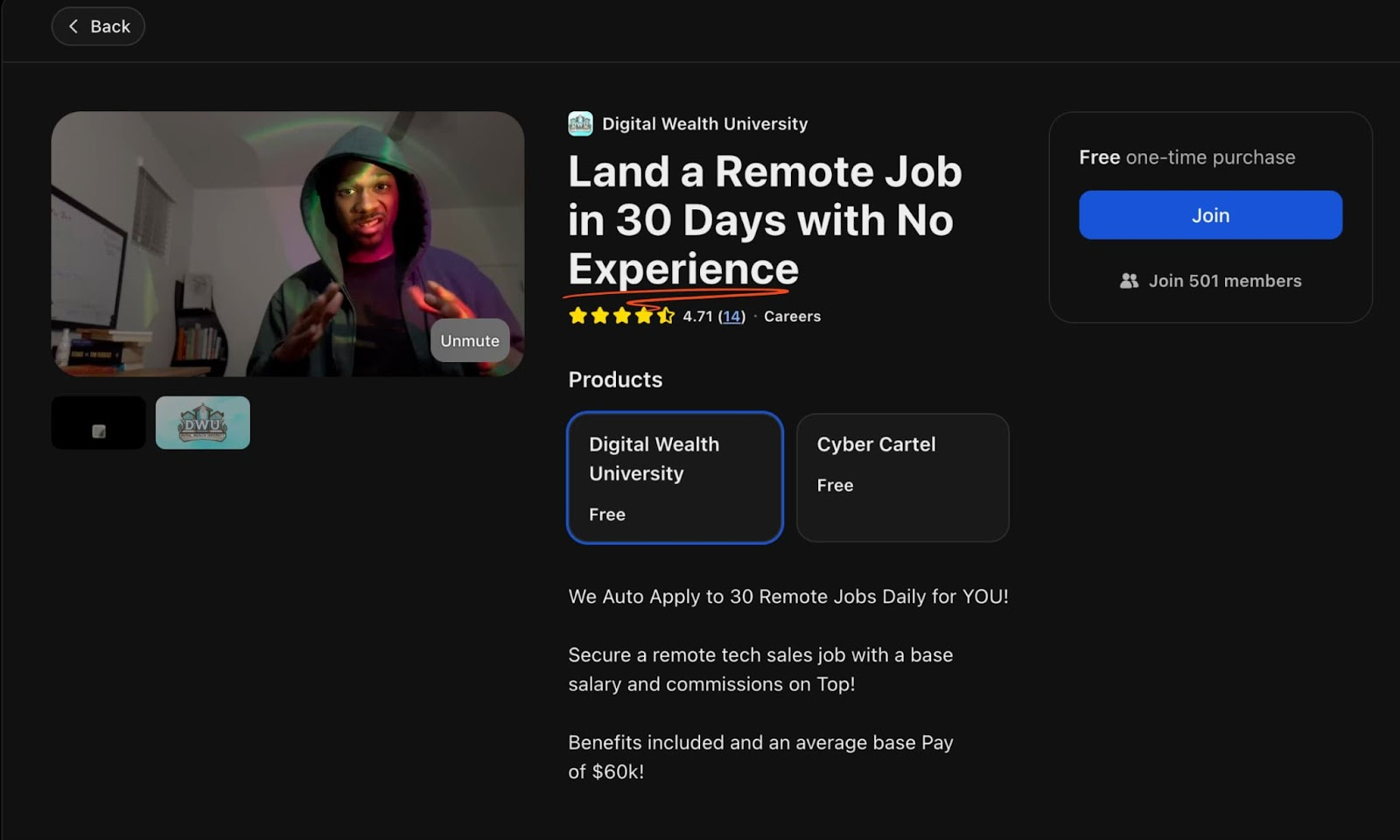This screenshot has width=1400, height=840.
Task: Click the members people icon
Action: click(x=1130, y=281)
